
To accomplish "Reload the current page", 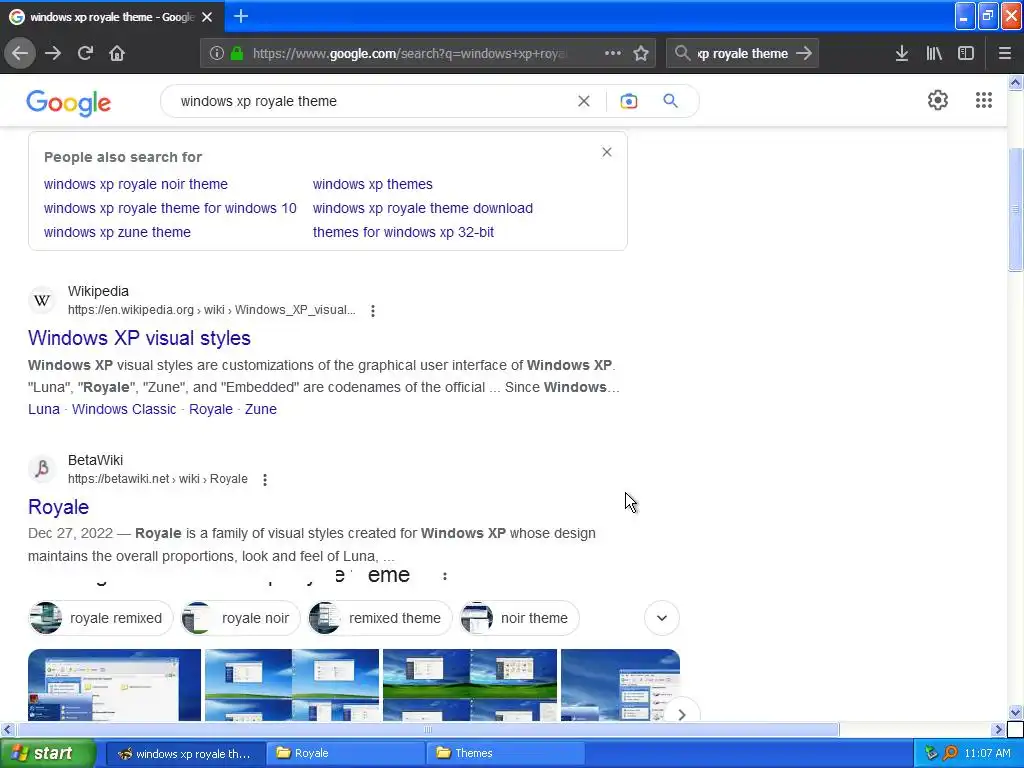I will (x=85, y=54).
